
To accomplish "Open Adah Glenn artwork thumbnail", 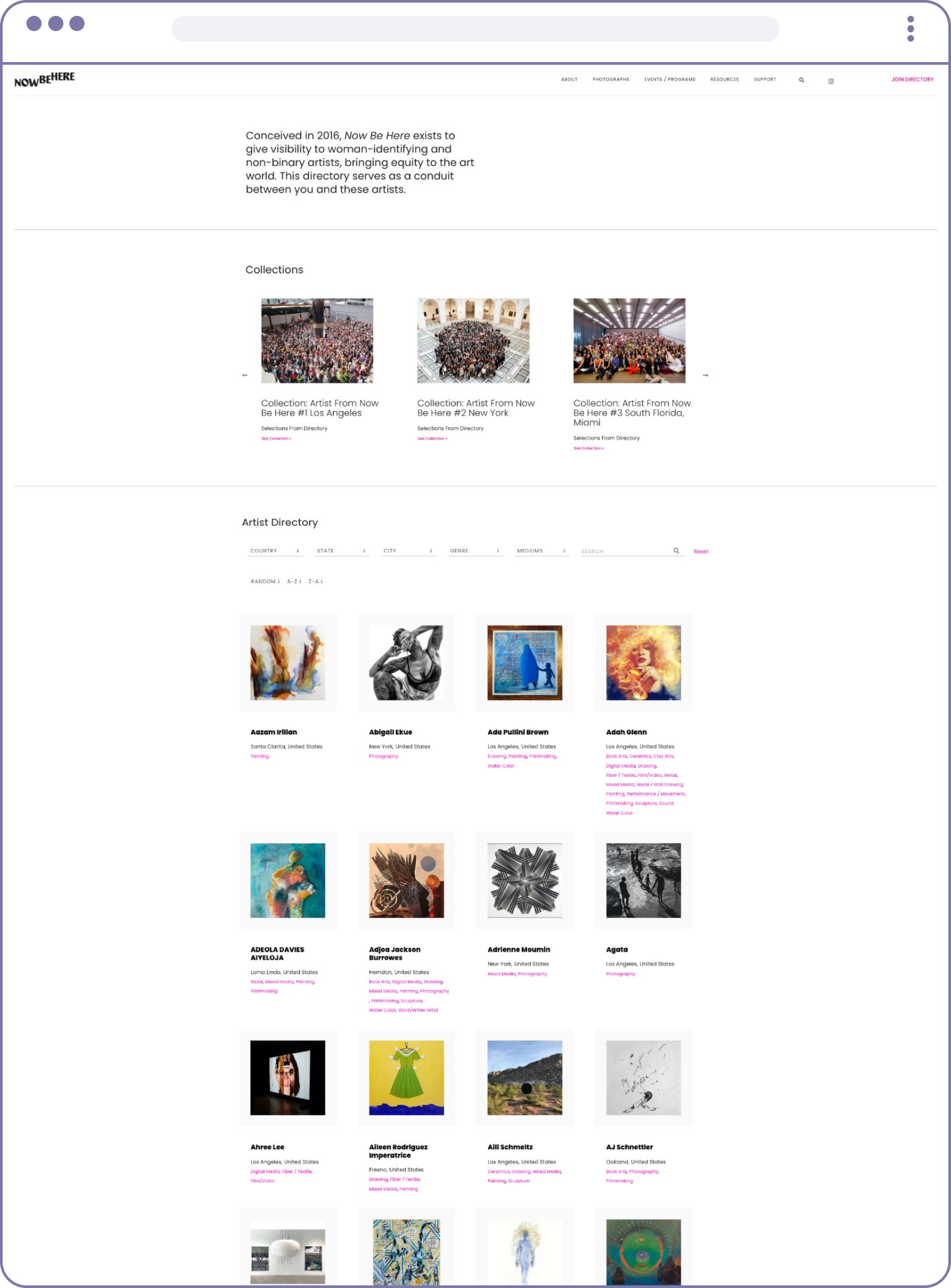I will click(x=643, y=662).
